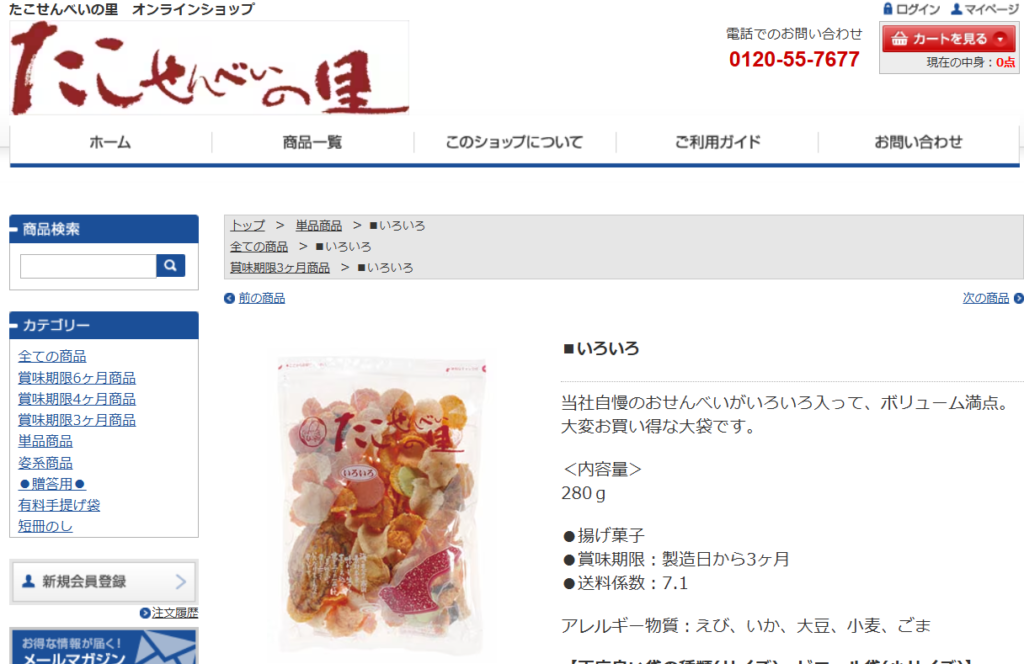Go to このショップについて page

[x=515, y=142]
